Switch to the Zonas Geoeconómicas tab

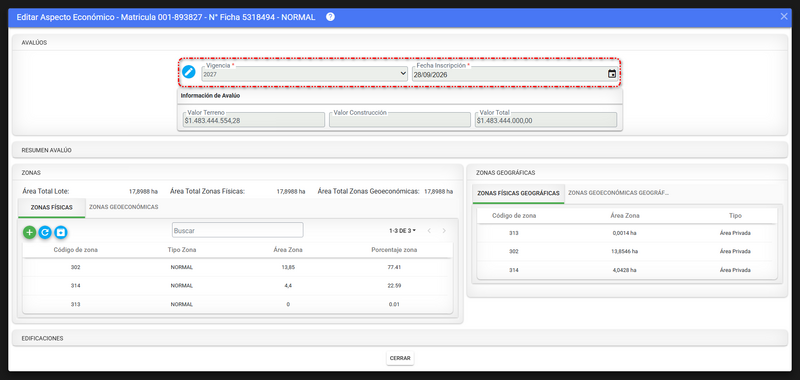123,207
